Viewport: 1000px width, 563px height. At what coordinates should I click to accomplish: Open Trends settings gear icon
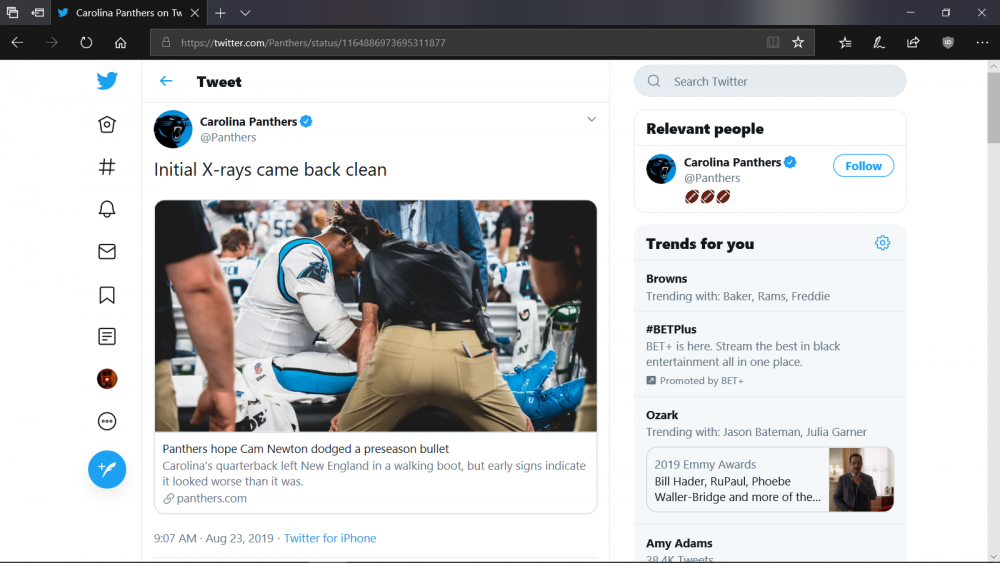[882, 243]
